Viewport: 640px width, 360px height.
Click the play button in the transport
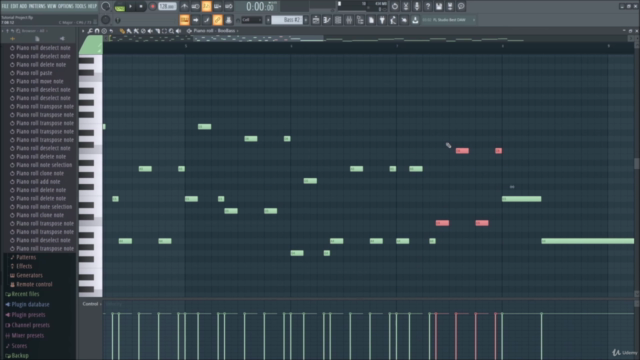click(x=131, y=7)
